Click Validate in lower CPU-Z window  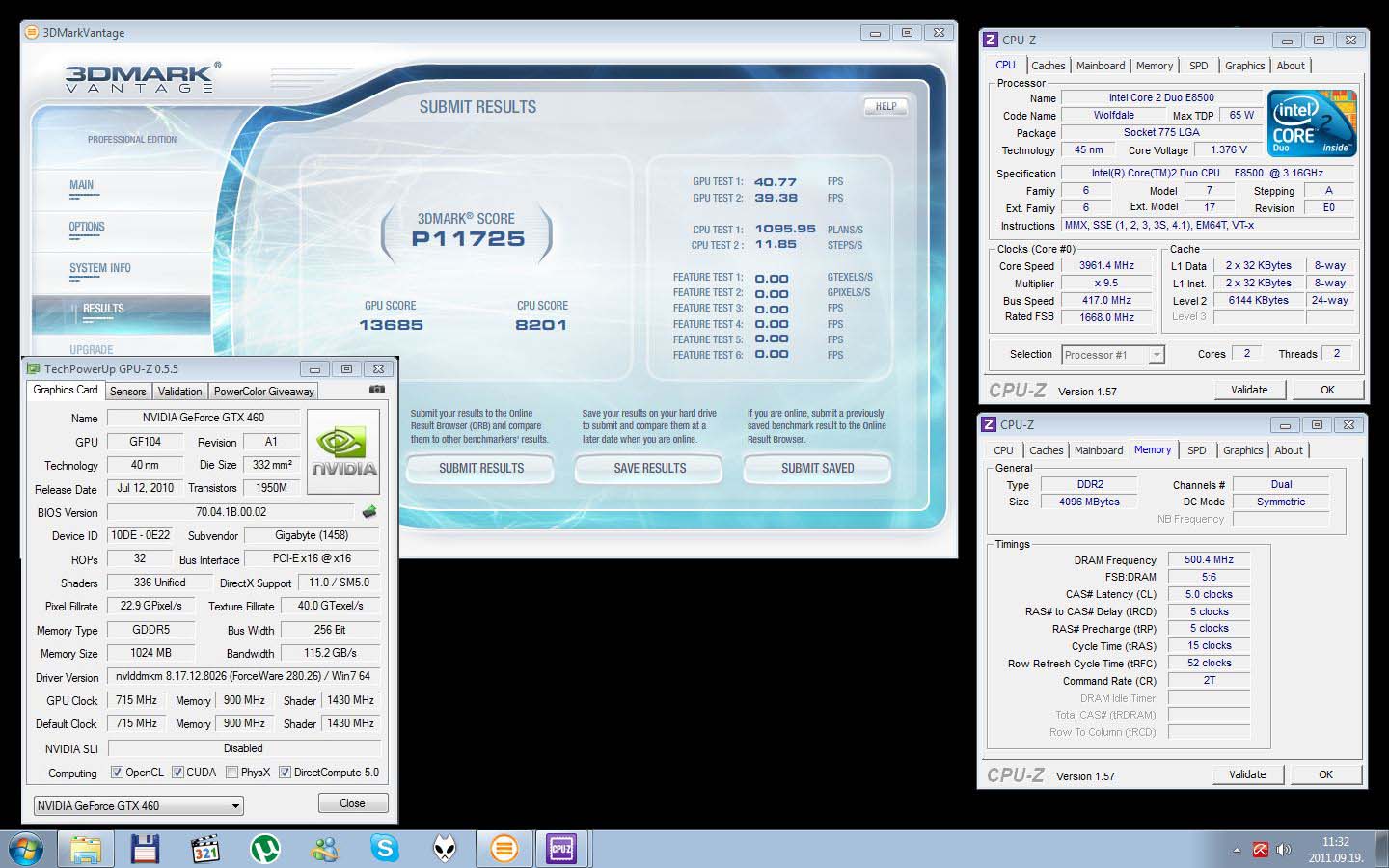point(1247,774)
